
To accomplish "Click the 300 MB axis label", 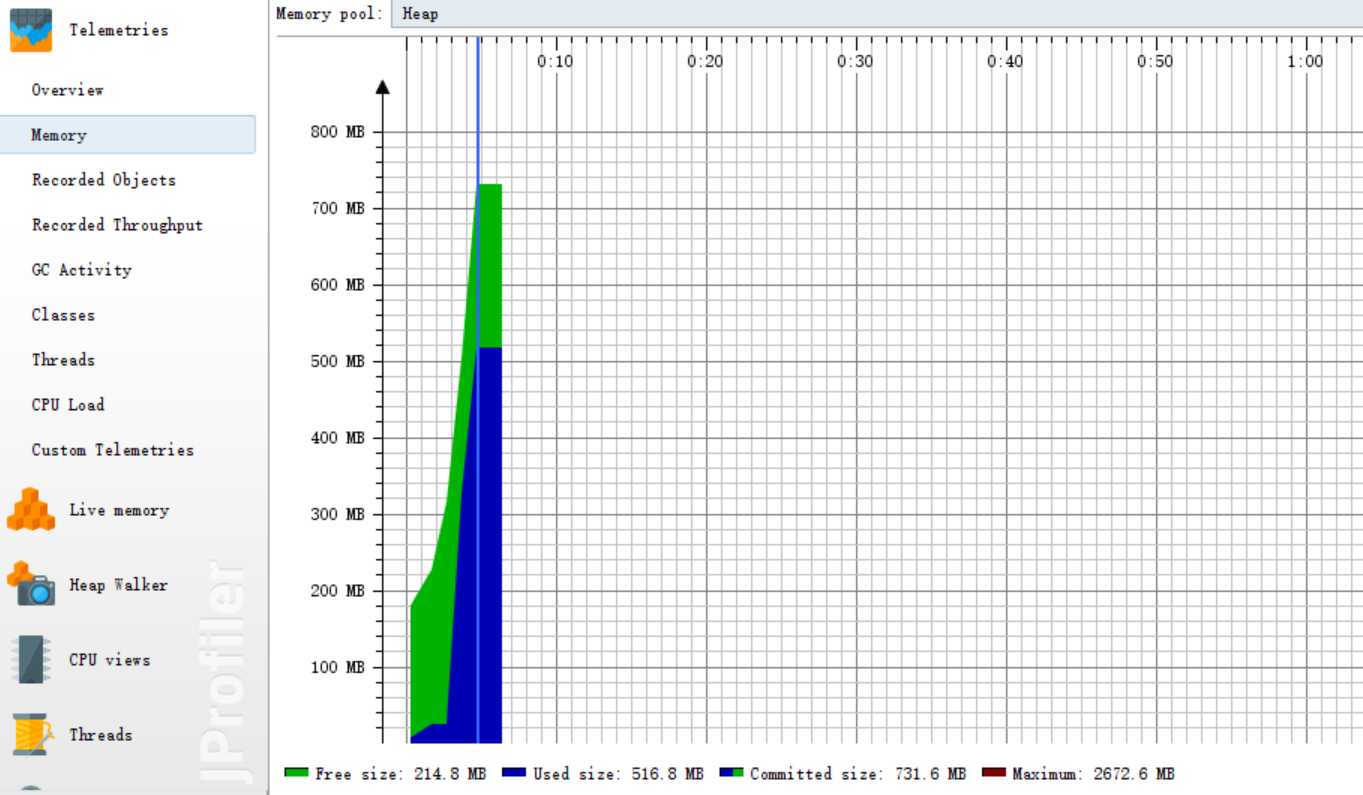I will point(340,514).
